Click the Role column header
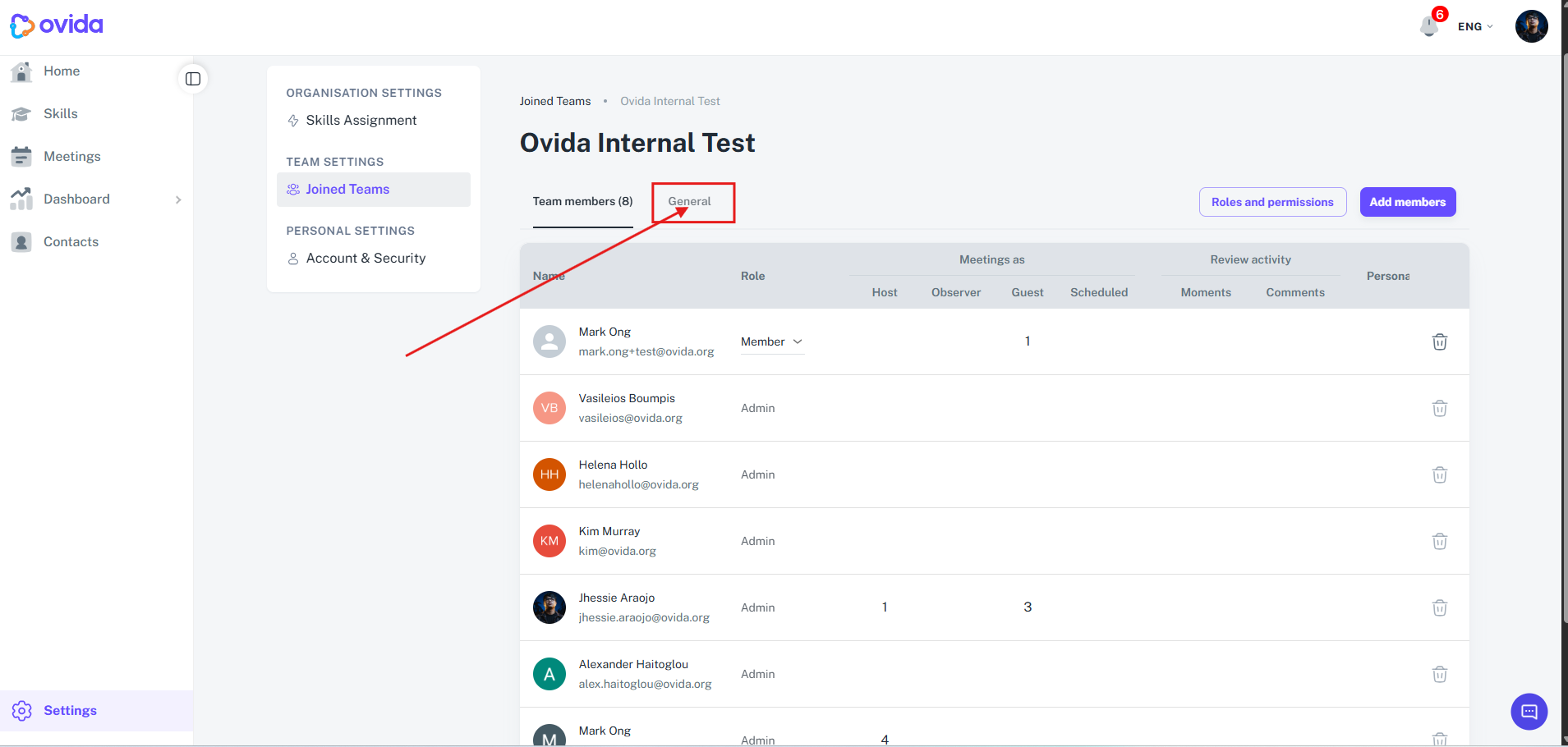Screen dimensions: 1568x747 click(752, 277)
